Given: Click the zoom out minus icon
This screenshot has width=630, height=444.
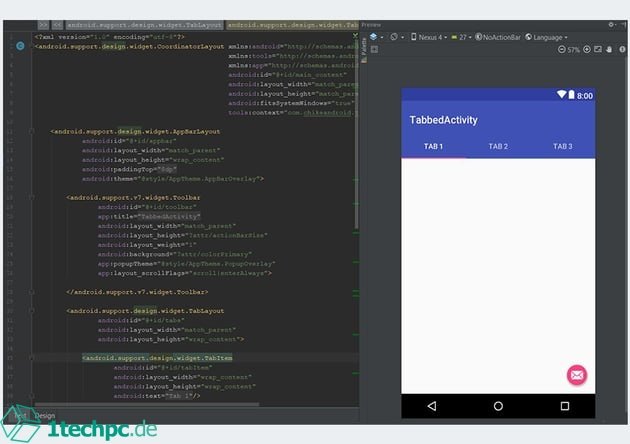Looking at the screenshot, I should pos(561,49).
